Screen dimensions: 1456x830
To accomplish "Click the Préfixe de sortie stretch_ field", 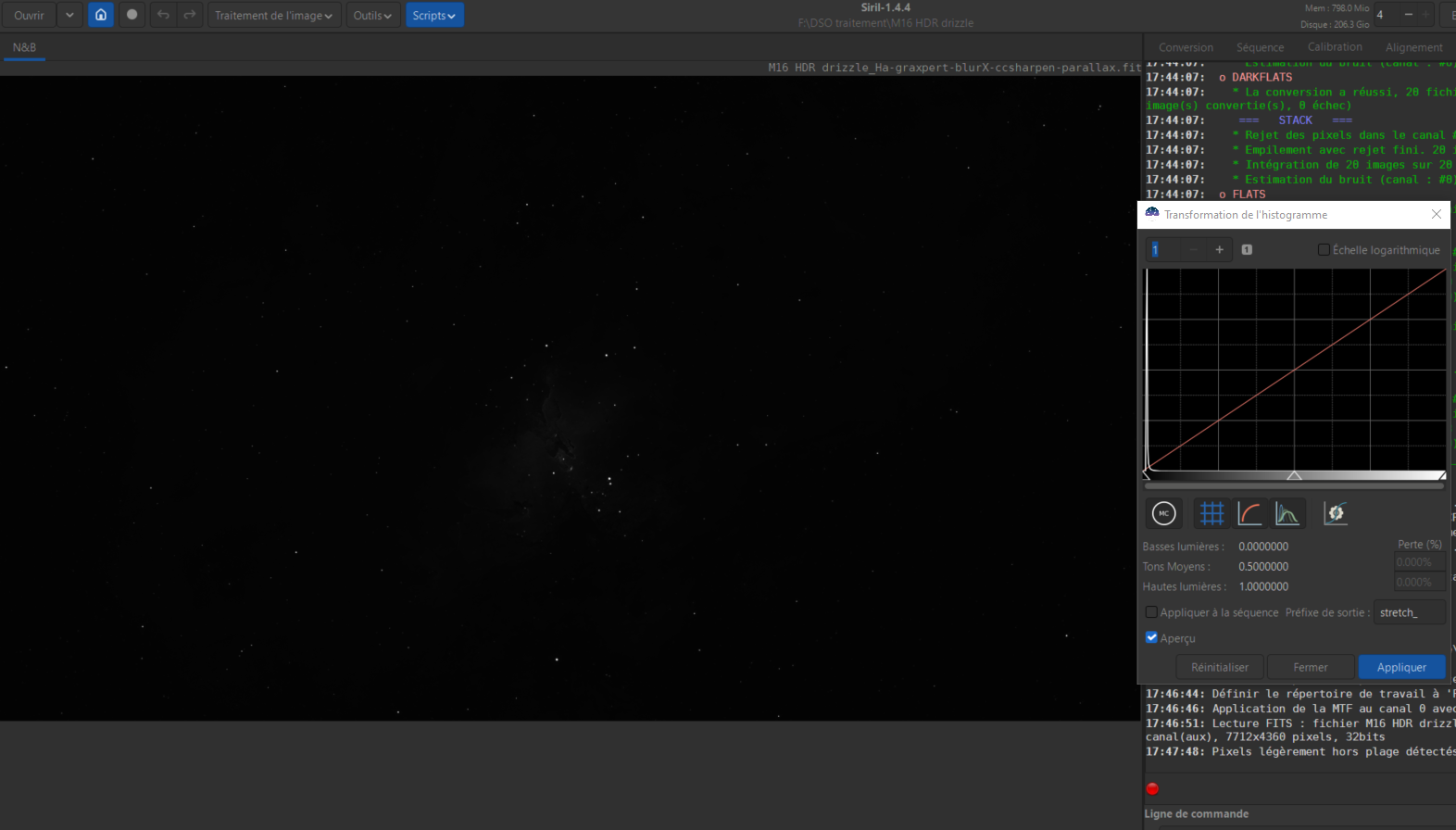I will point(1409,612).
